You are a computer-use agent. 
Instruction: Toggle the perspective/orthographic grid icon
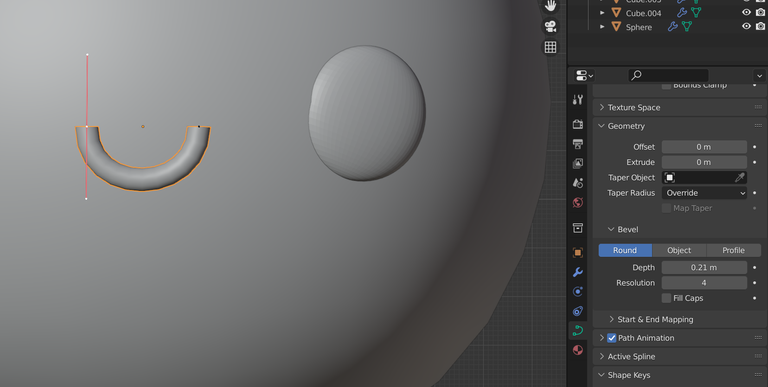coord(551,47)
